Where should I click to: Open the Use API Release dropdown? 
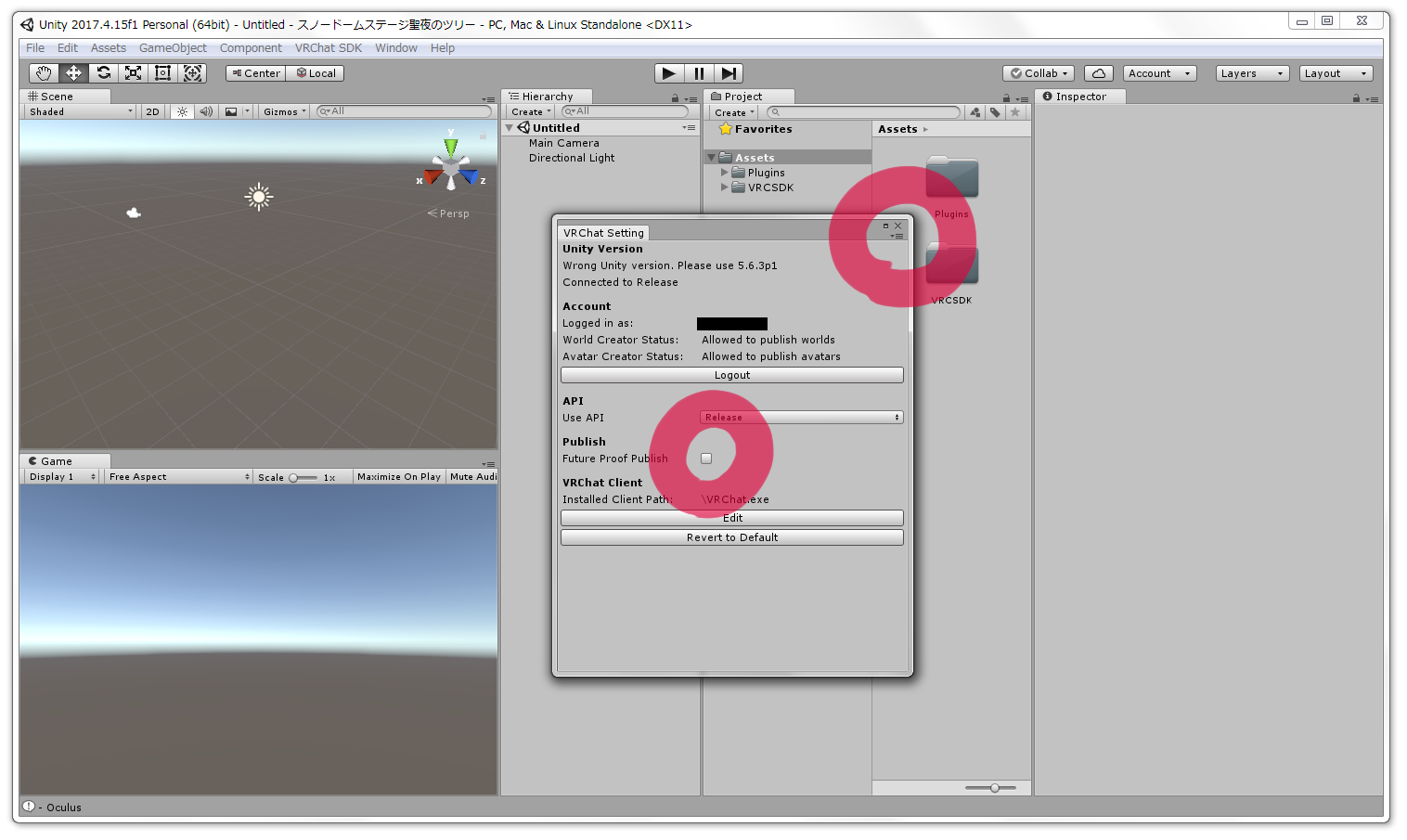[801, 418]
